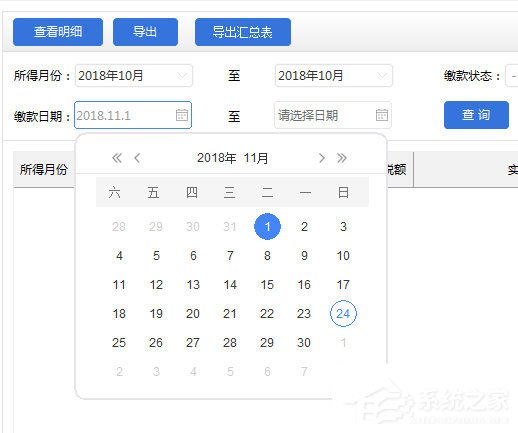518x433 pixels.
Task: Select date 16 in the calendar
Action: click(x=304, y=285)
